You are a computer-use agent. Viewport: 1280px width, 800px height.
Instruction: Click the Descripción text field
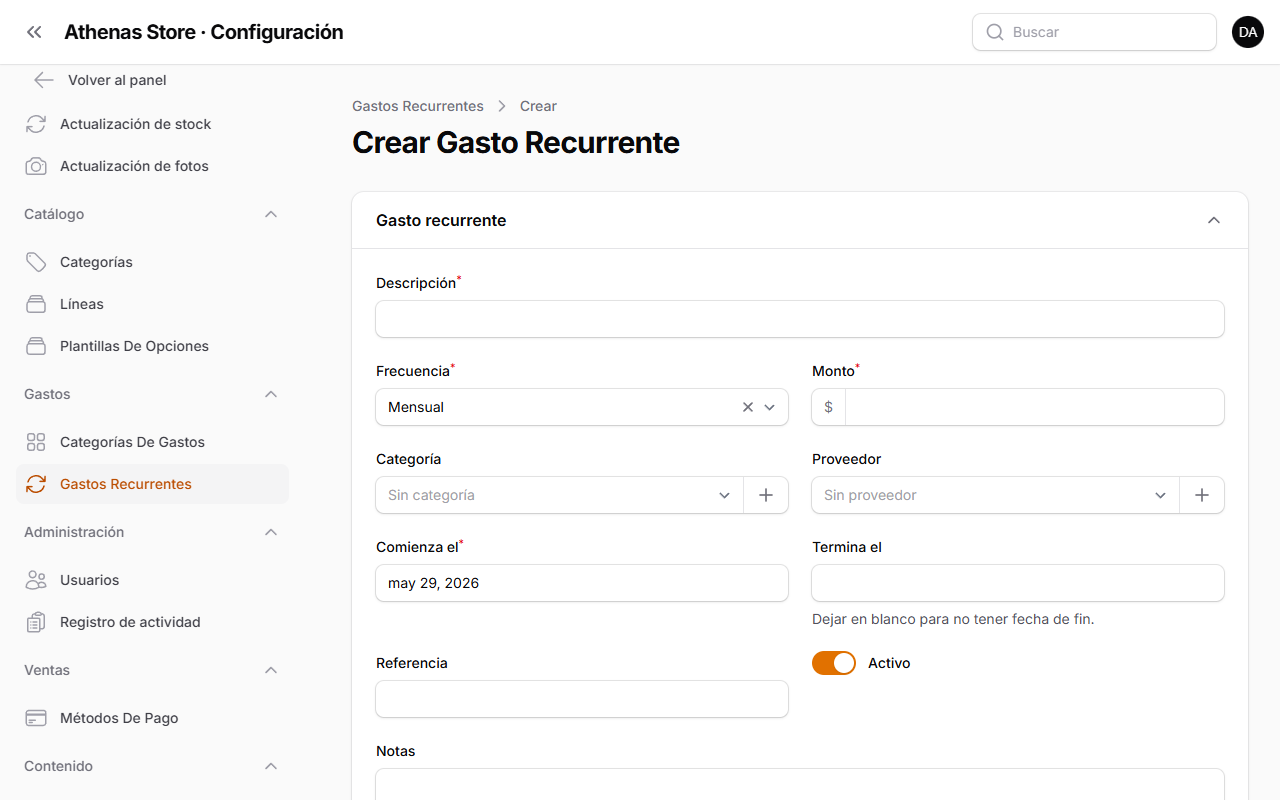pos(800,319)
